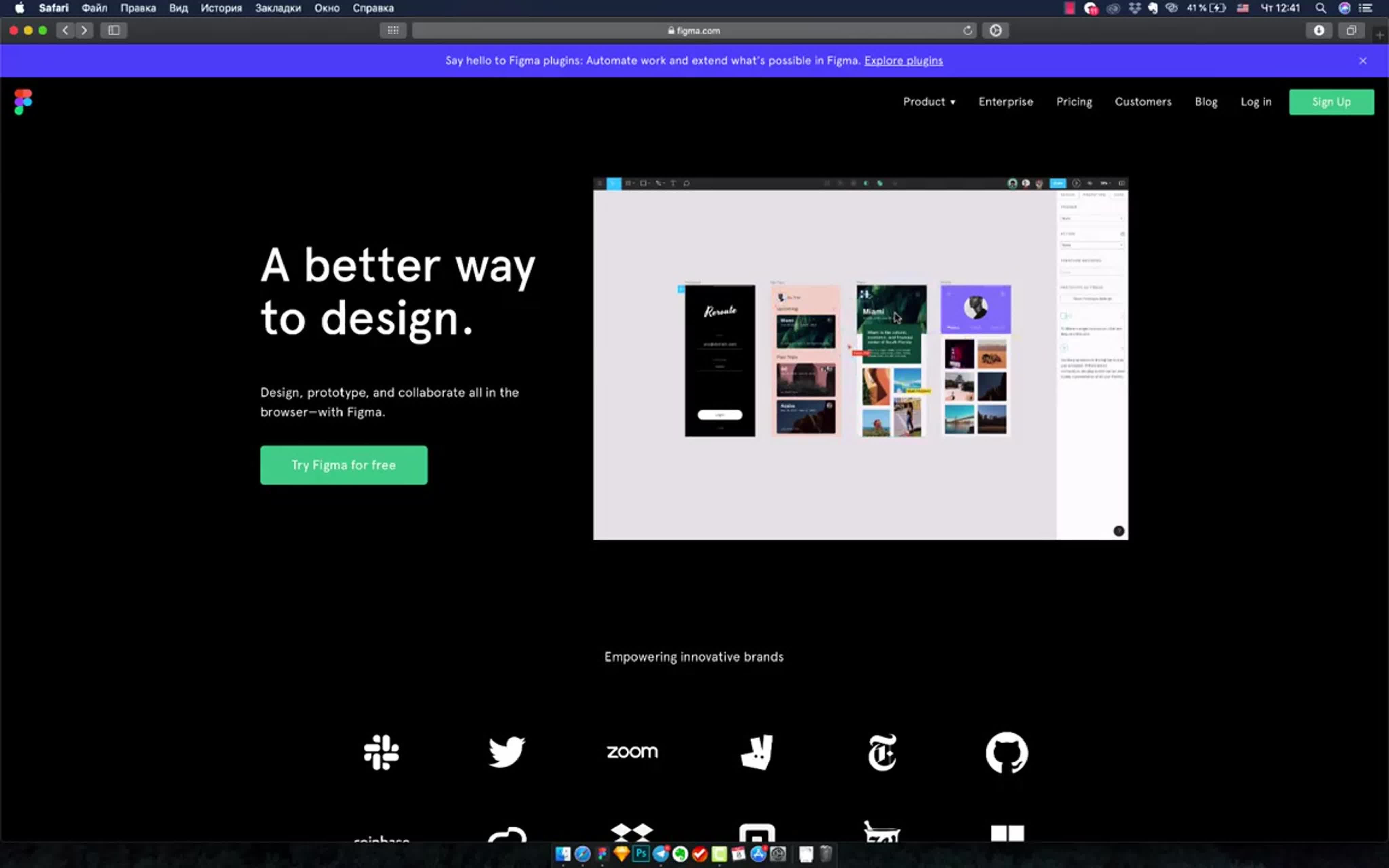This screenshot has height=868, width=1389.
Task: Click the Figma editor preview image
Action: [860, 359]
